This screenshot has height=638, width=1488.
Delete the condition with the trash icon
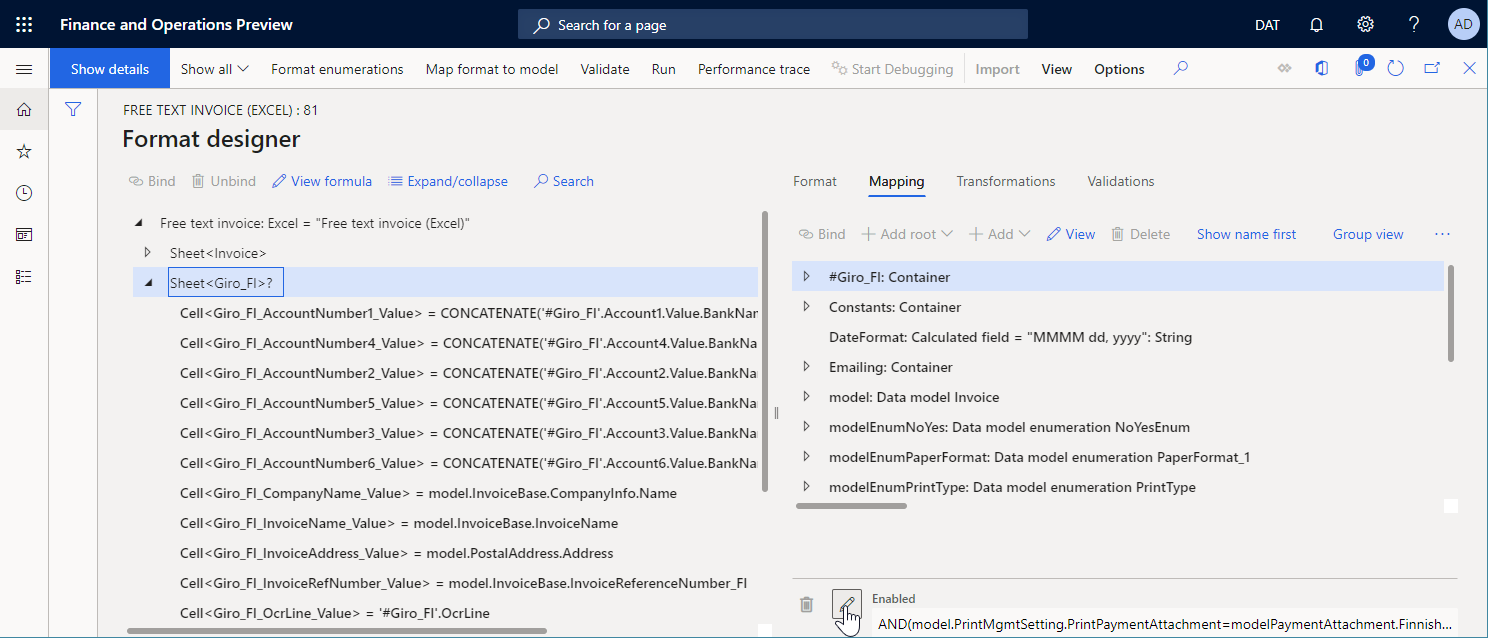point(806,604)
